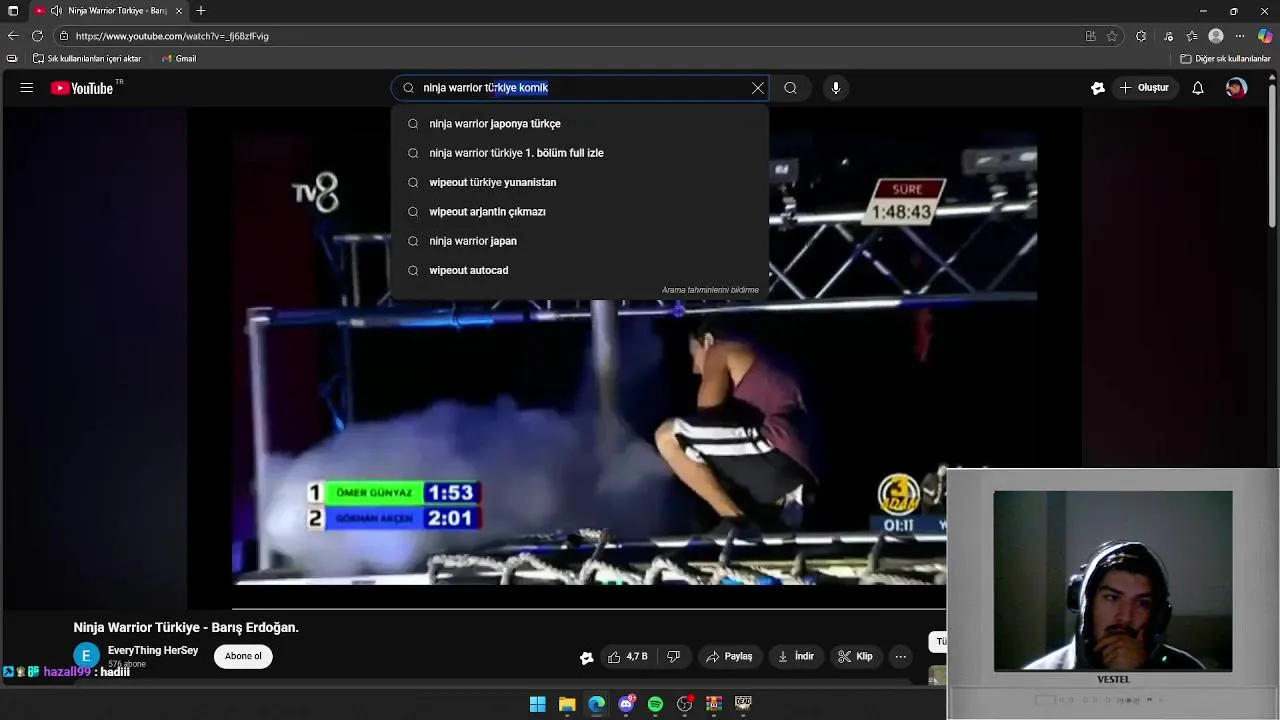Click the sparkle Ask icon beside like button
Screen dimensions: 1280x720
coord(587,657)
